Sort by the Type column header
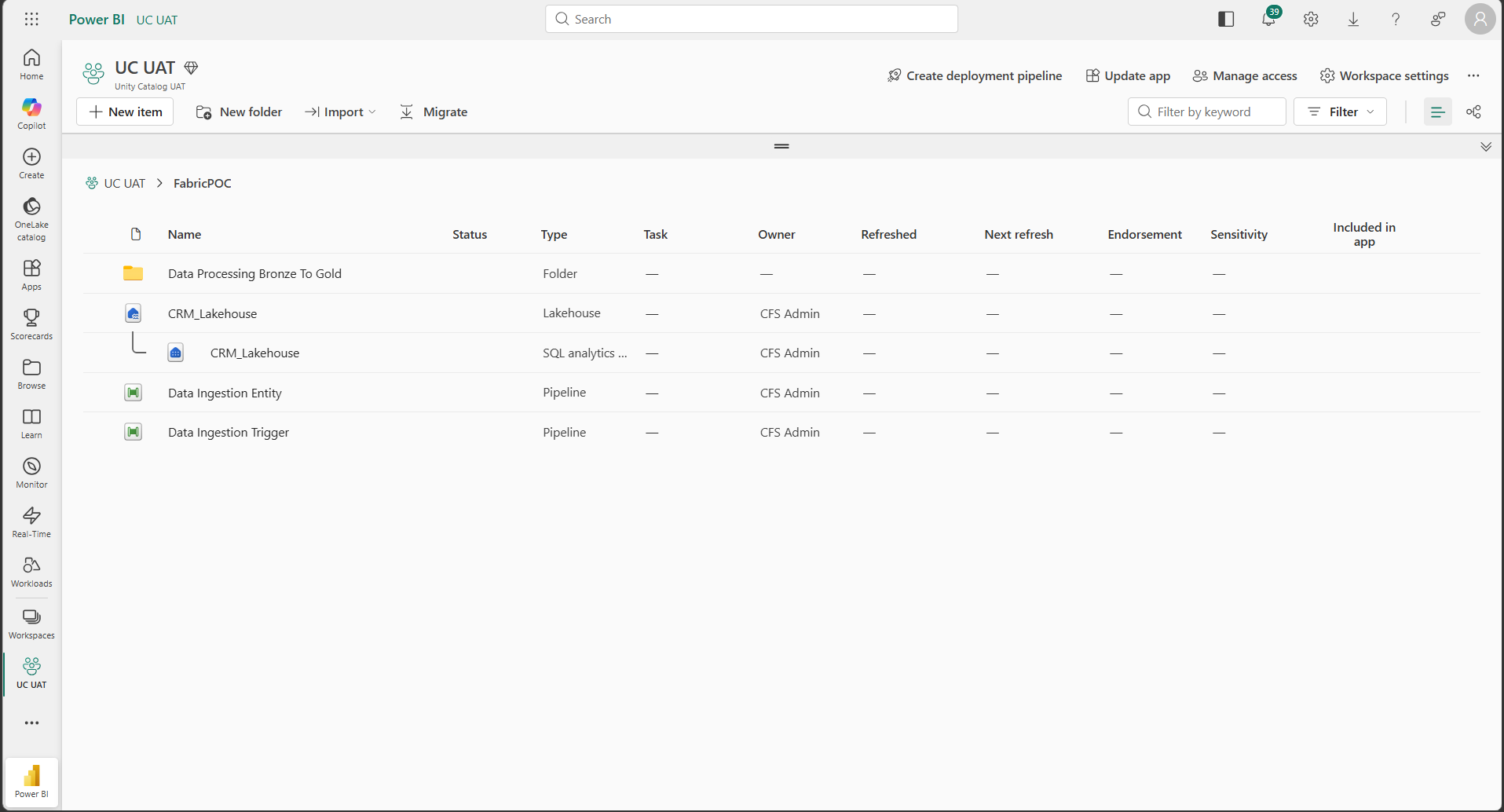 point(554,234)
